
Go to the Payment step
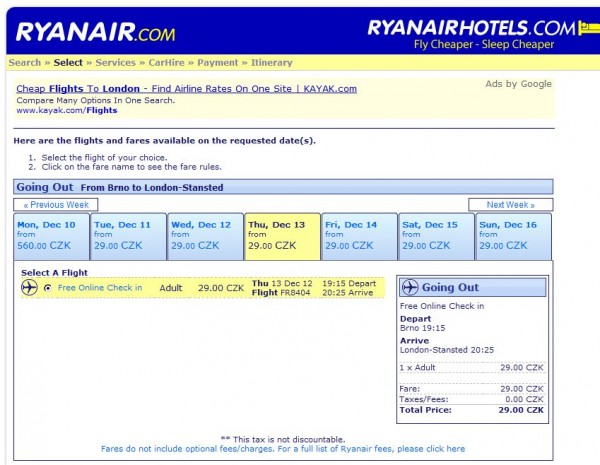point(217,62)
